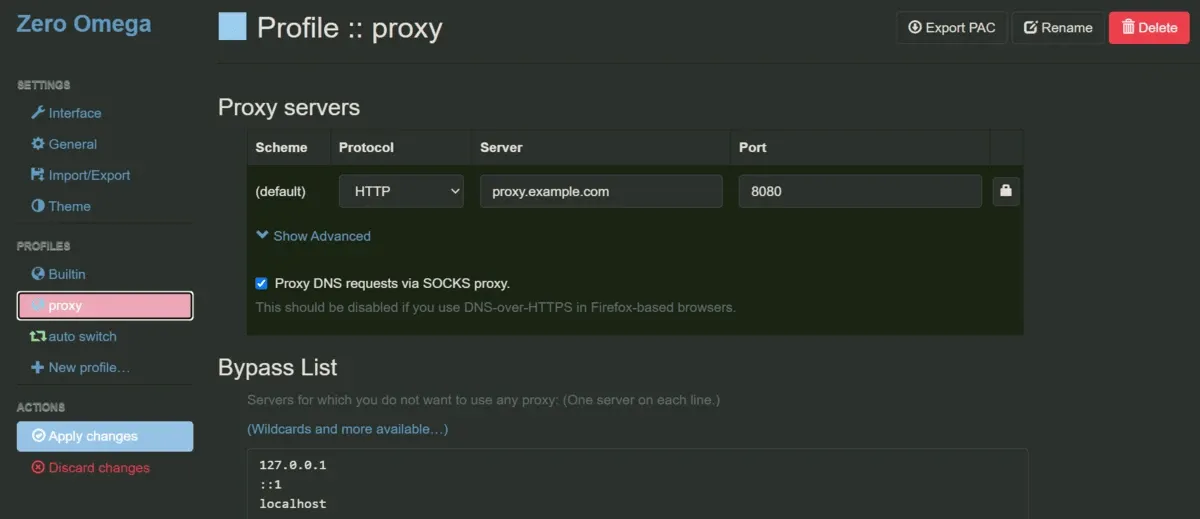Screen dimensions: 1200x519
Task: Expand Show Advanced options
Action: click(313, 236)
